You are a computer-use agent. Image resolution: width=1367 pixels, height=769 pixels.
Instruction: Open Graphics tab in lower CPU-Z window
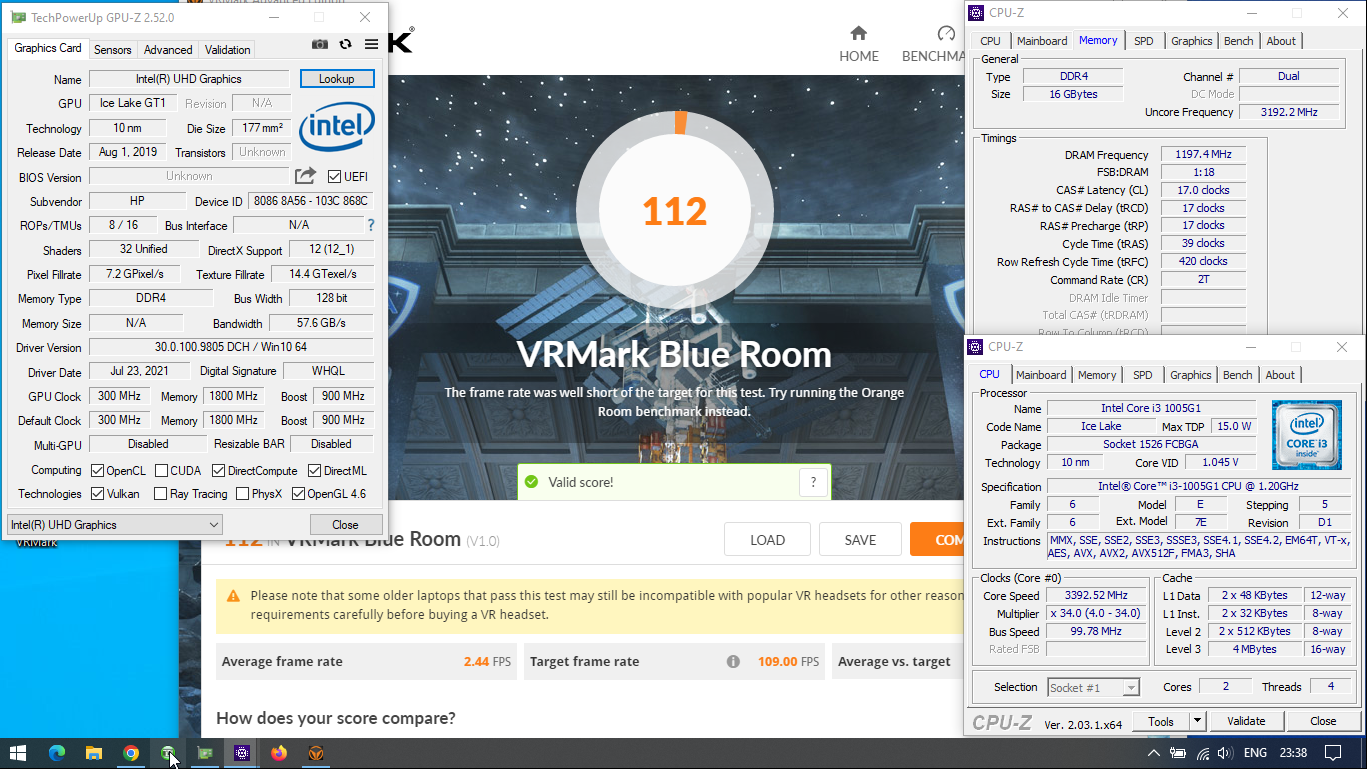[1190, 375]
